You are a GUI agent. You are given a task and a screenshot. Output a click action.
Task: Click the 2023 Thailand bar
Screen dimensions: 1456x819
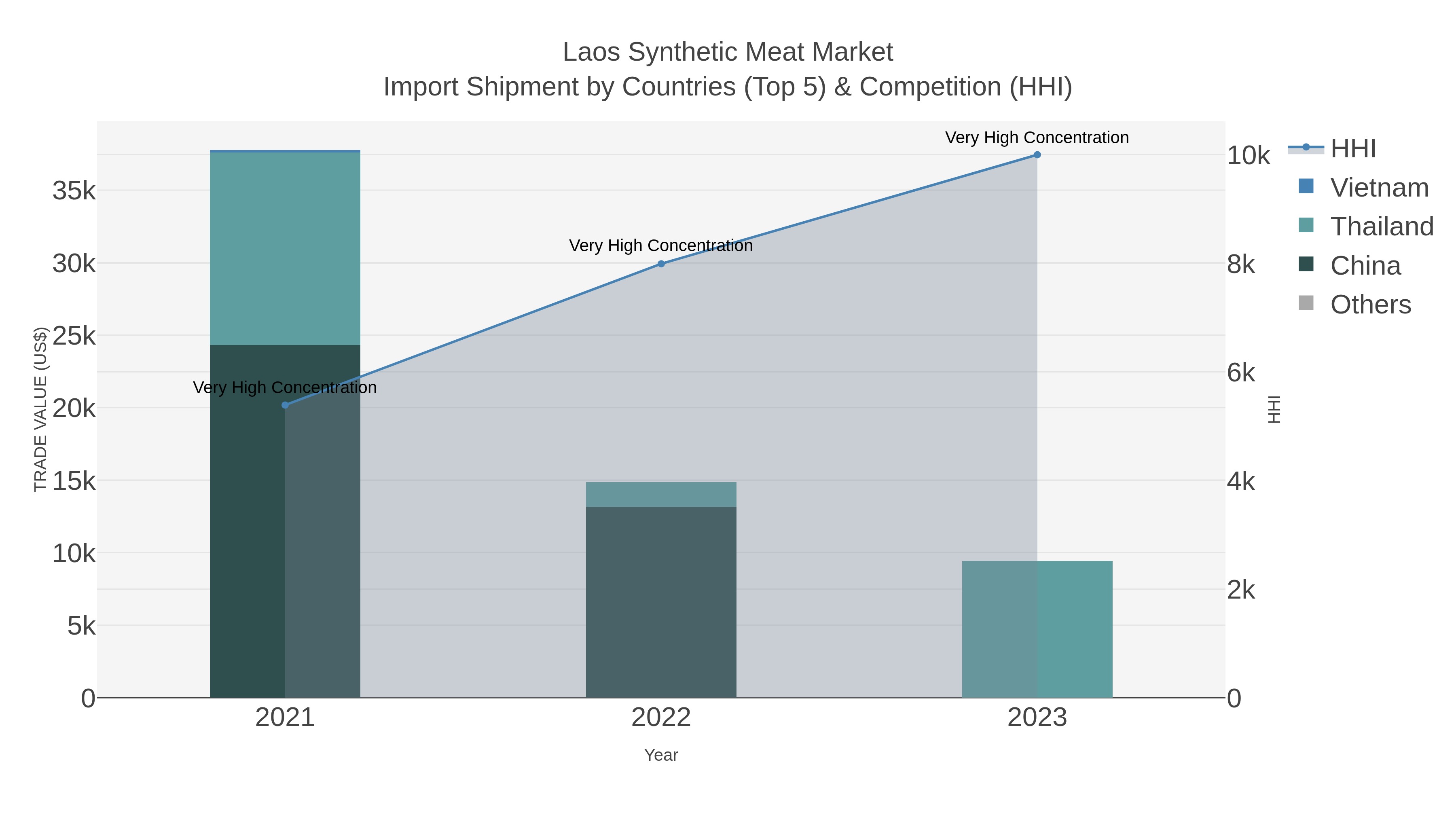coord(1037,629)
